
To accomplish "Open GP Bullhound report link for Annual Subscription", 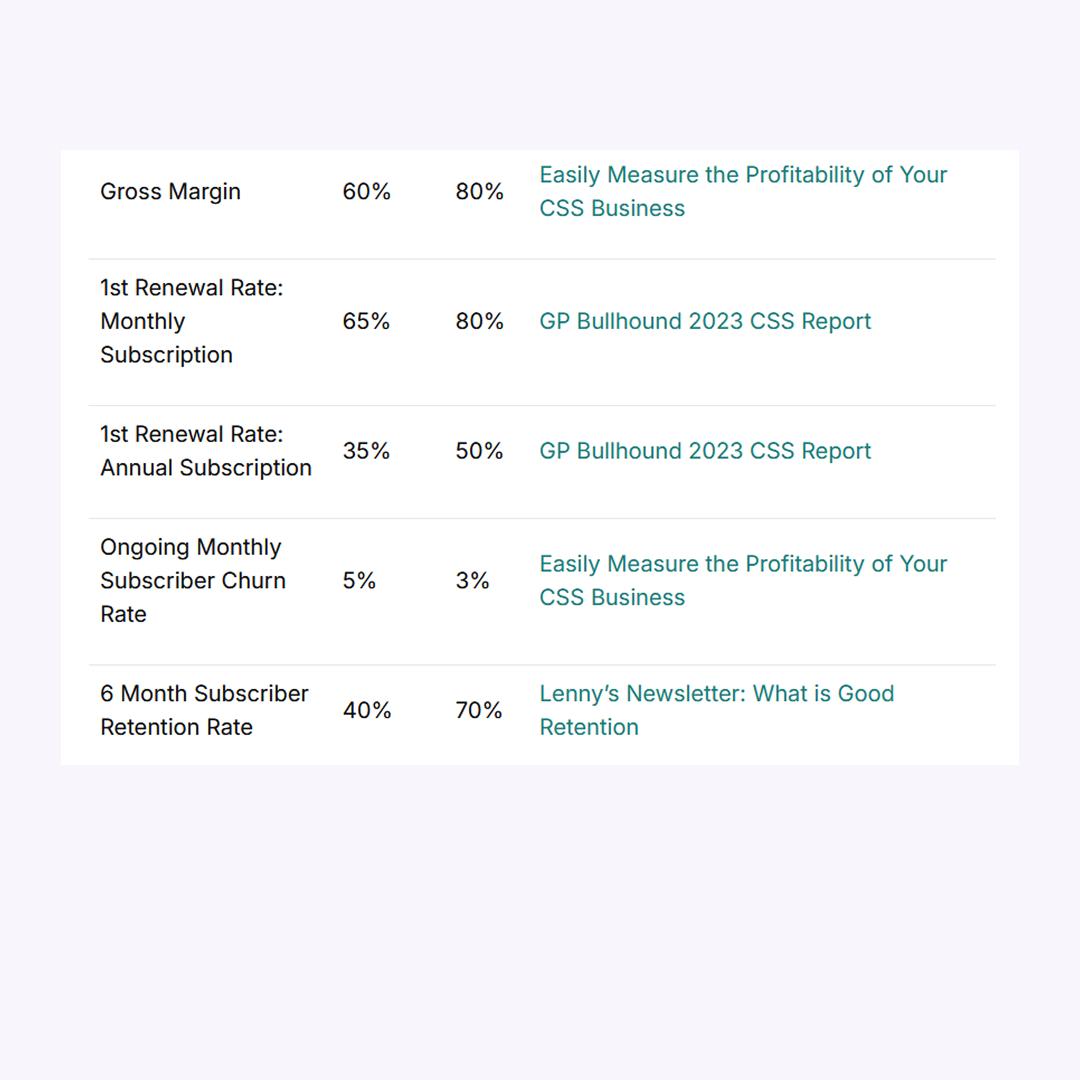I will coord(705,450).
